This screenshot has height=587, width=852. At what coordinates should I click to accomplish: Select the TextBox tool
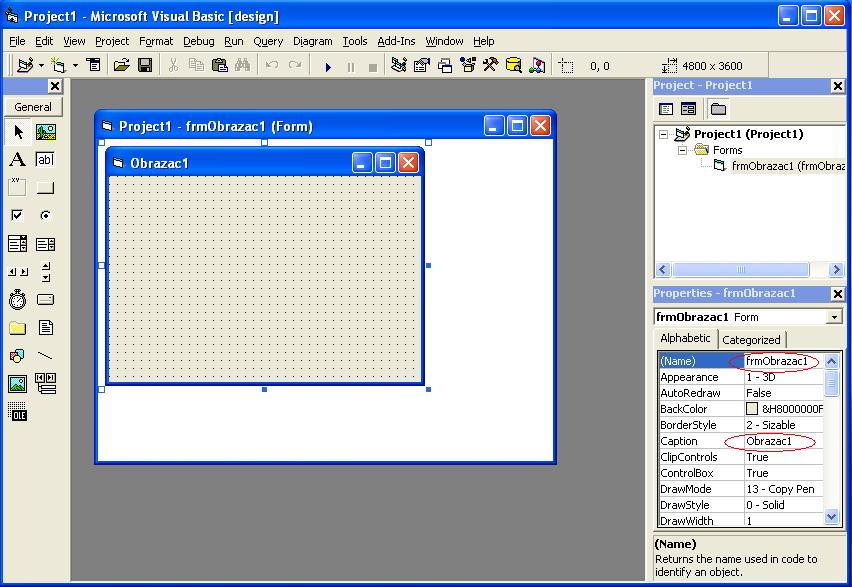tap(46, 160)
